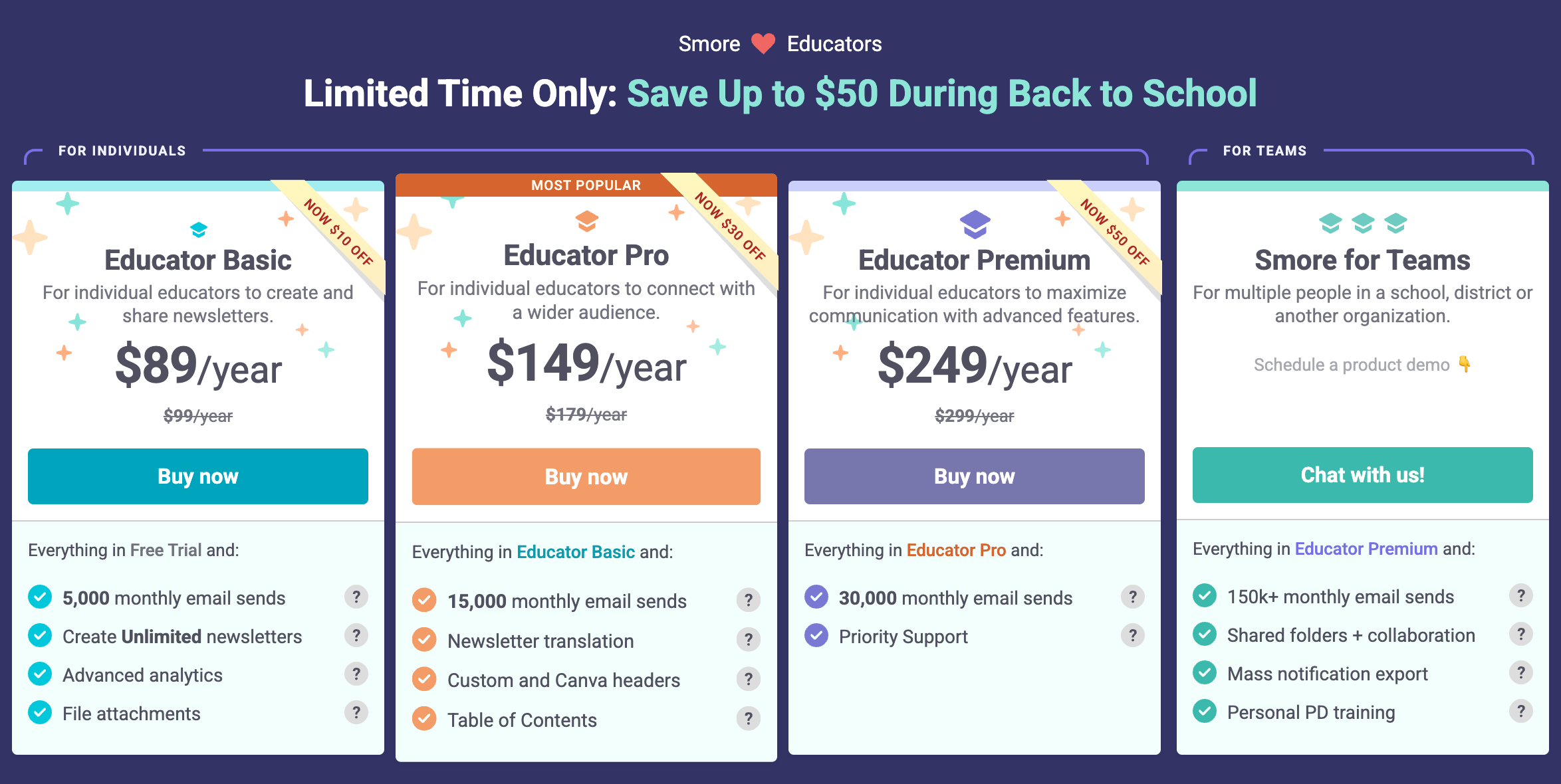
Task: Show help tooltip for Advanced analytics
Action: pyautogui.click(x=356, y=674)
